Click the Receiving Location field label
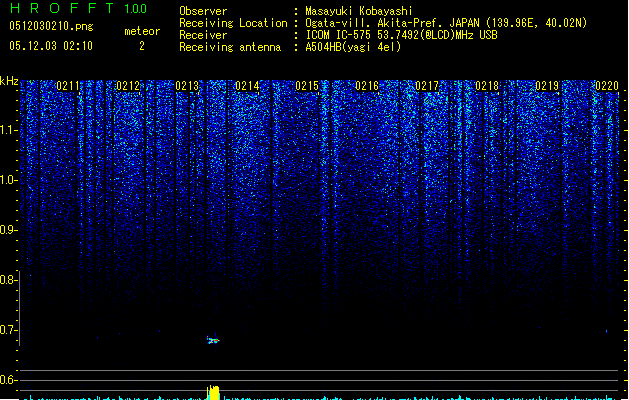629x400 pixels. click(x=233, y=23)
